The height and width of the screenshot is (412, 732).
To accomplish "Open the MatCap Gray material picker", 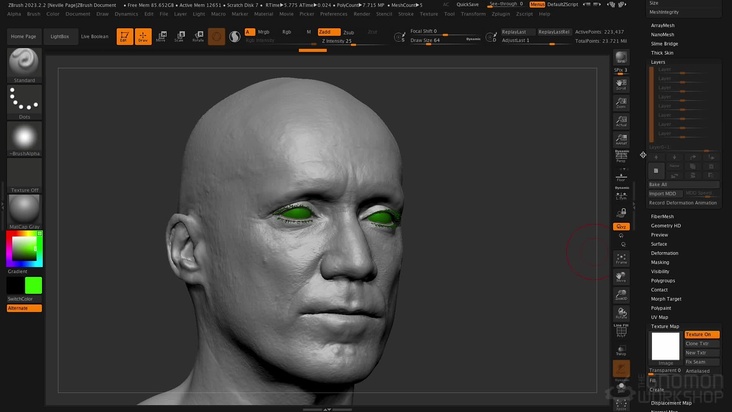I will coord(24,210).
